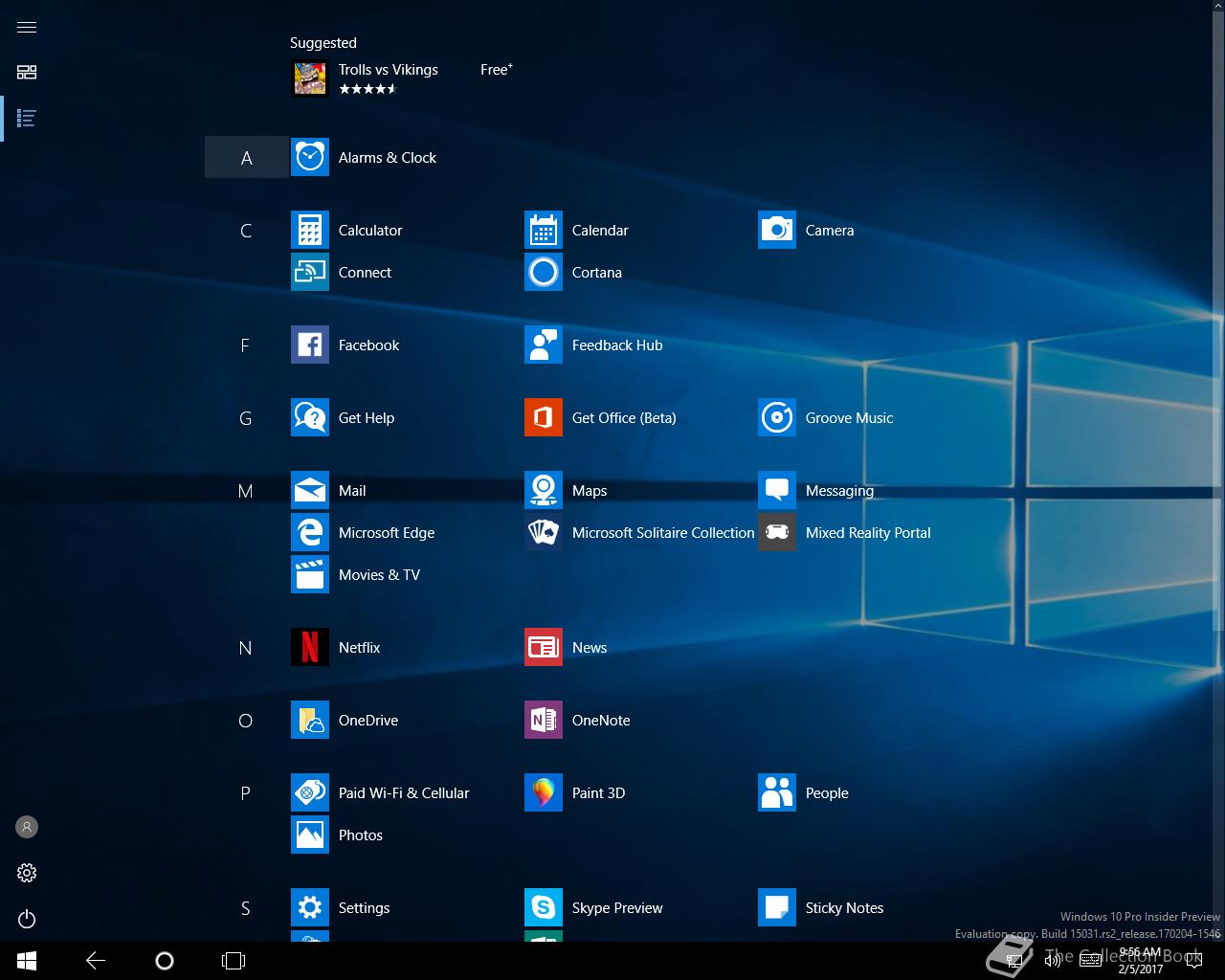
Task: Open the News app icon
Action: [544, 647]
